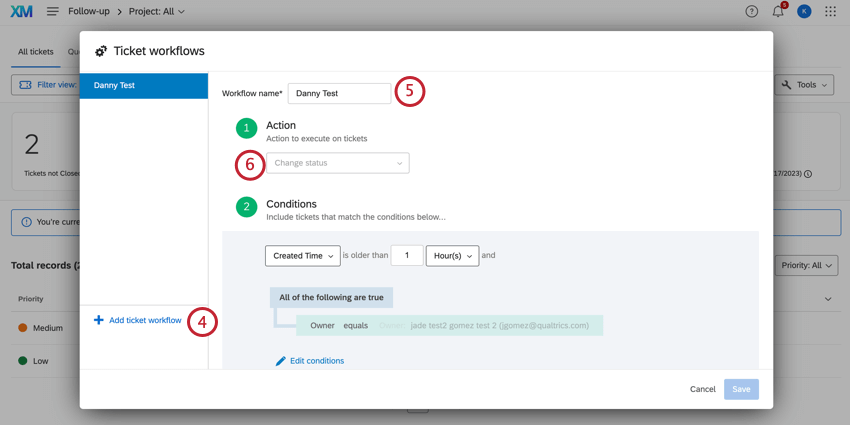Open the Tools dropdown
Screen dimensions: 850x425
pyautogui.click(x=804, y=85)
